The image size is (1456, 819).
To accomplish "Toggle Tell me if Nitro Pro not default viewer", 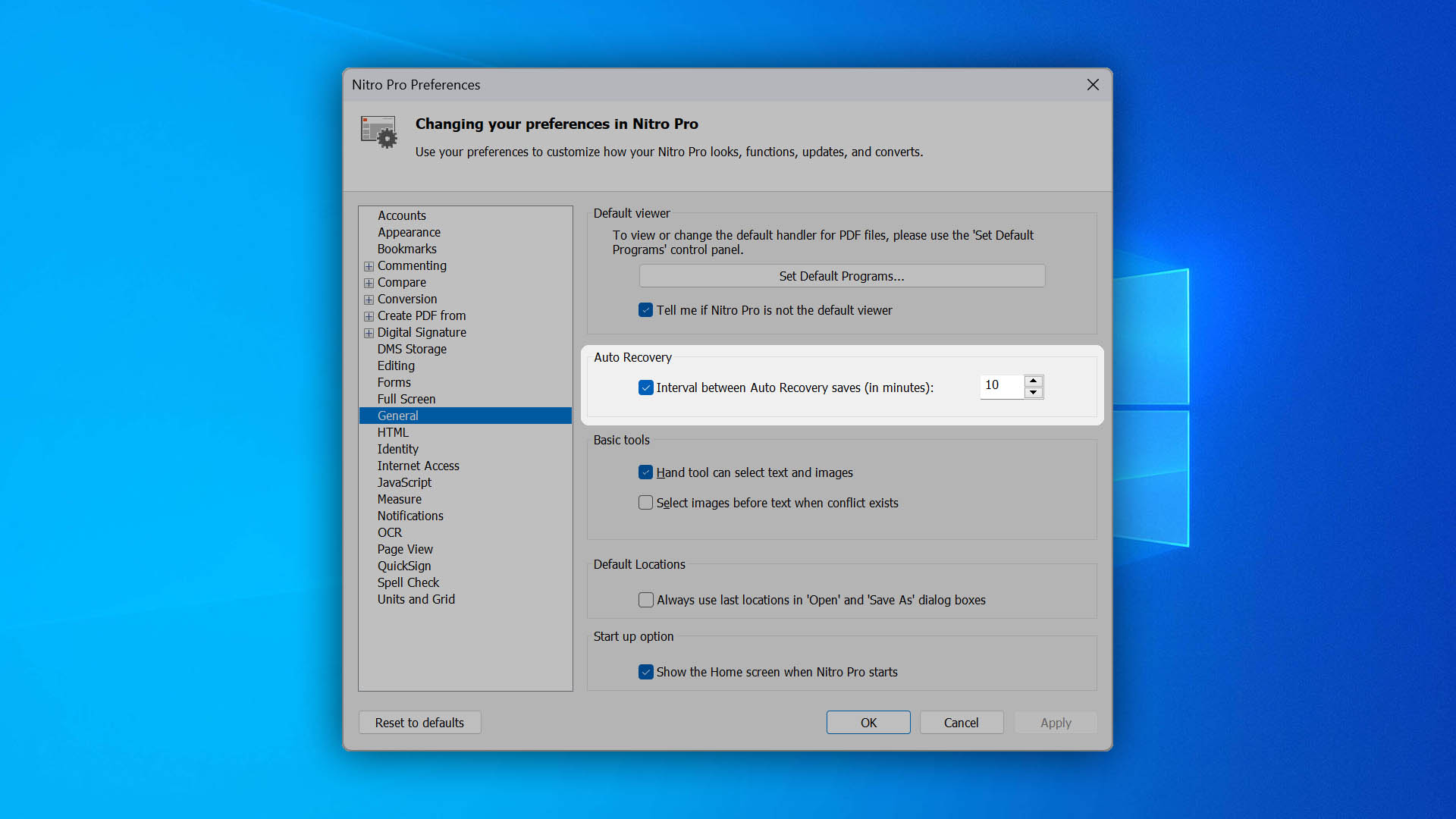I will (x=645, y=310).
